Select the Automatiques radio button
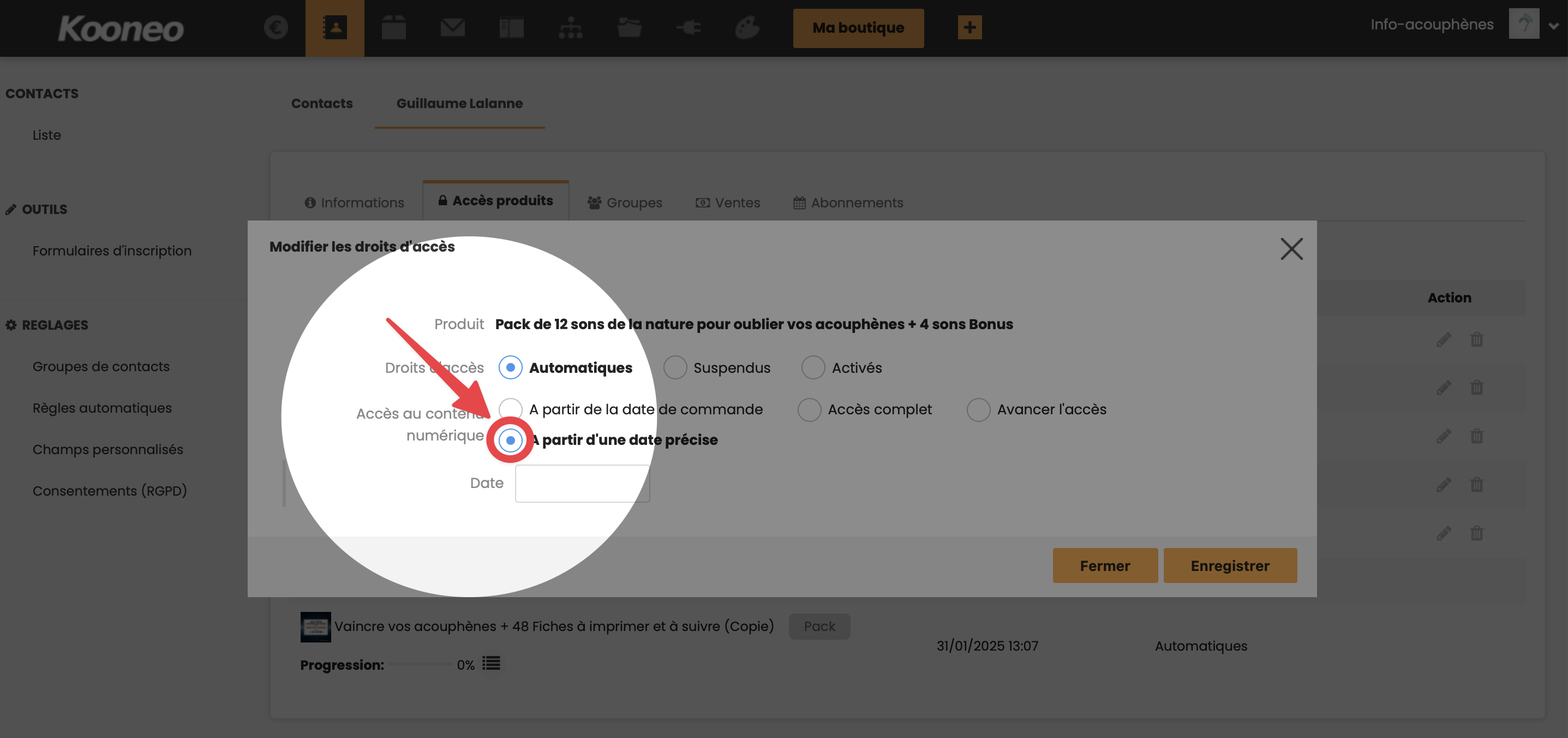The height and width of the screenshot is (738, 1568). (x=510, y=368)
